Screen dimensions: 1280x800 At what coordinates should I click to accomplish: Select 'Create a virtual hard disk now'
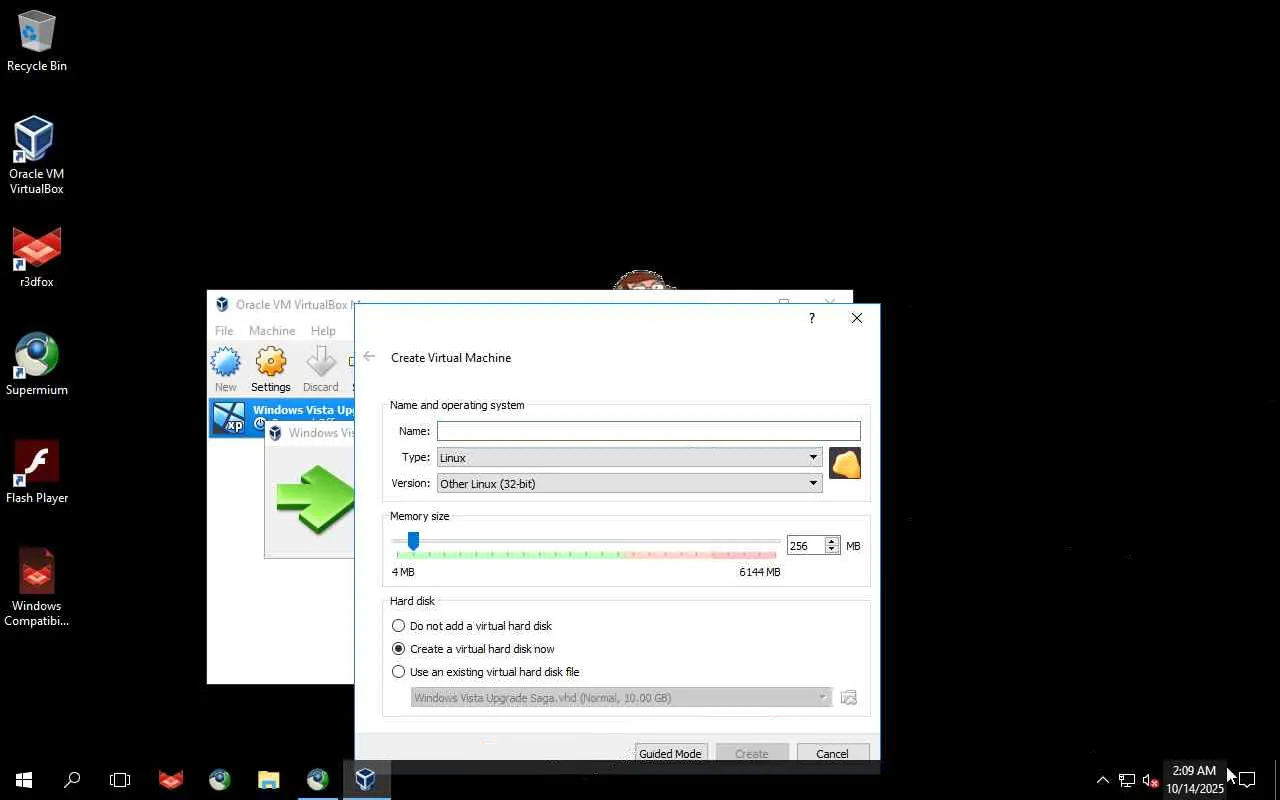pos(473,649)
